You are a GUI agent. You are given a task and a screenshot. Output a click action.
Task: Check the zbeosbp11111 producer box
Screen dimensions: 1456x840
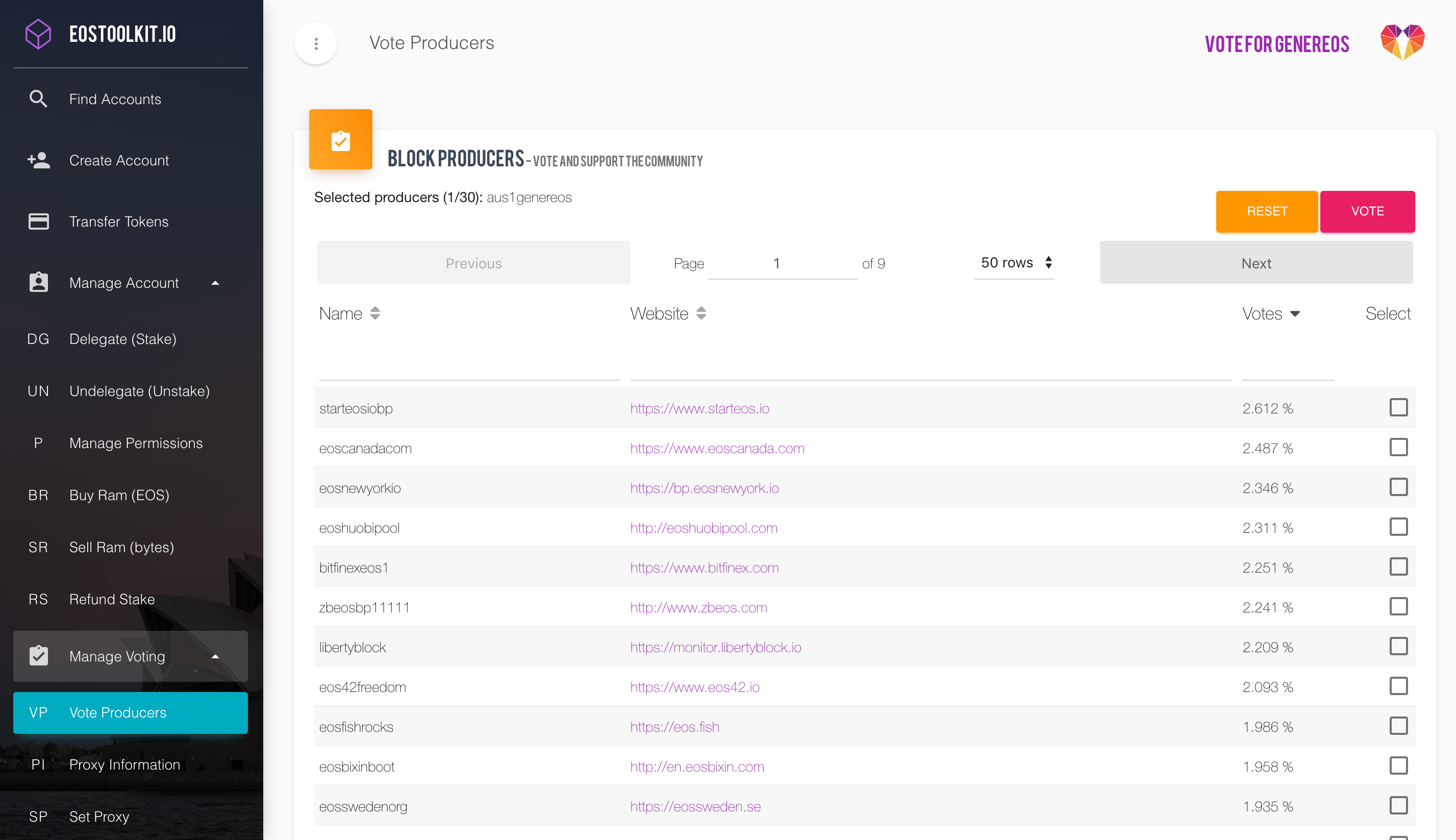1398,606
